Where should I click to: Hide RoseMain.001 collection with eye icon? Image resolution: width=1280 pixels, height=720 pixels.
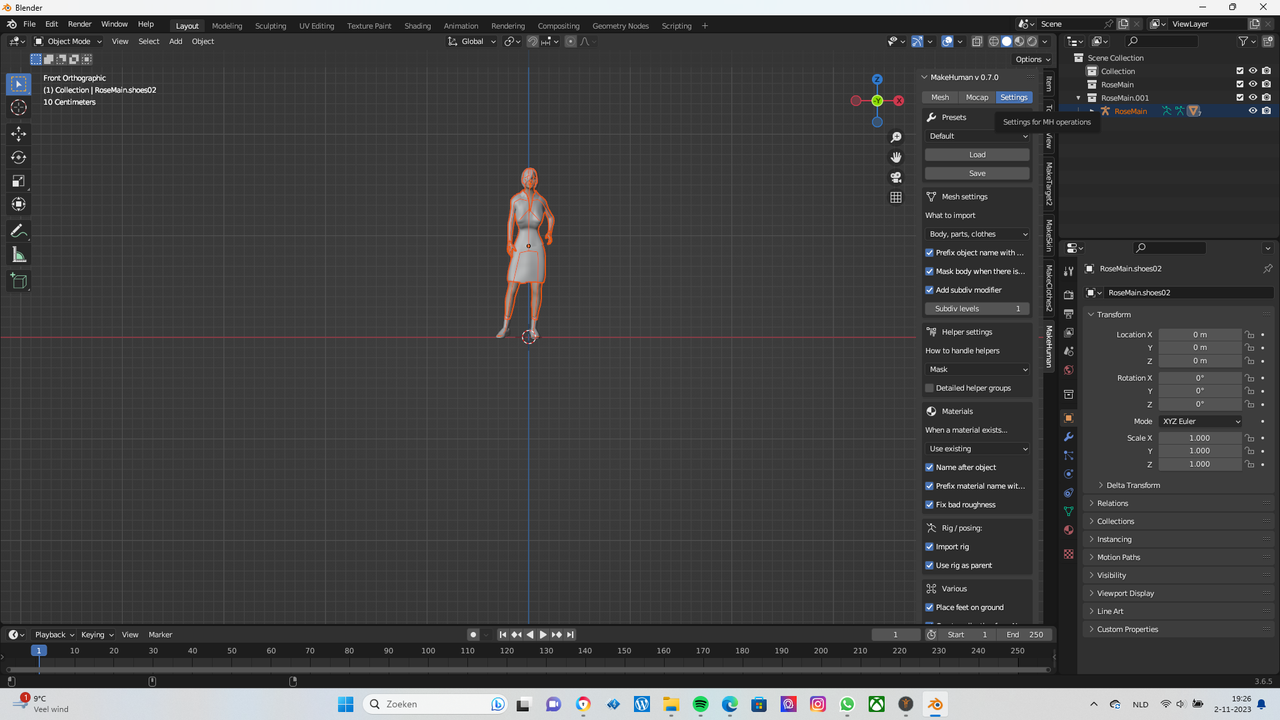click(x=1253, y=98)
